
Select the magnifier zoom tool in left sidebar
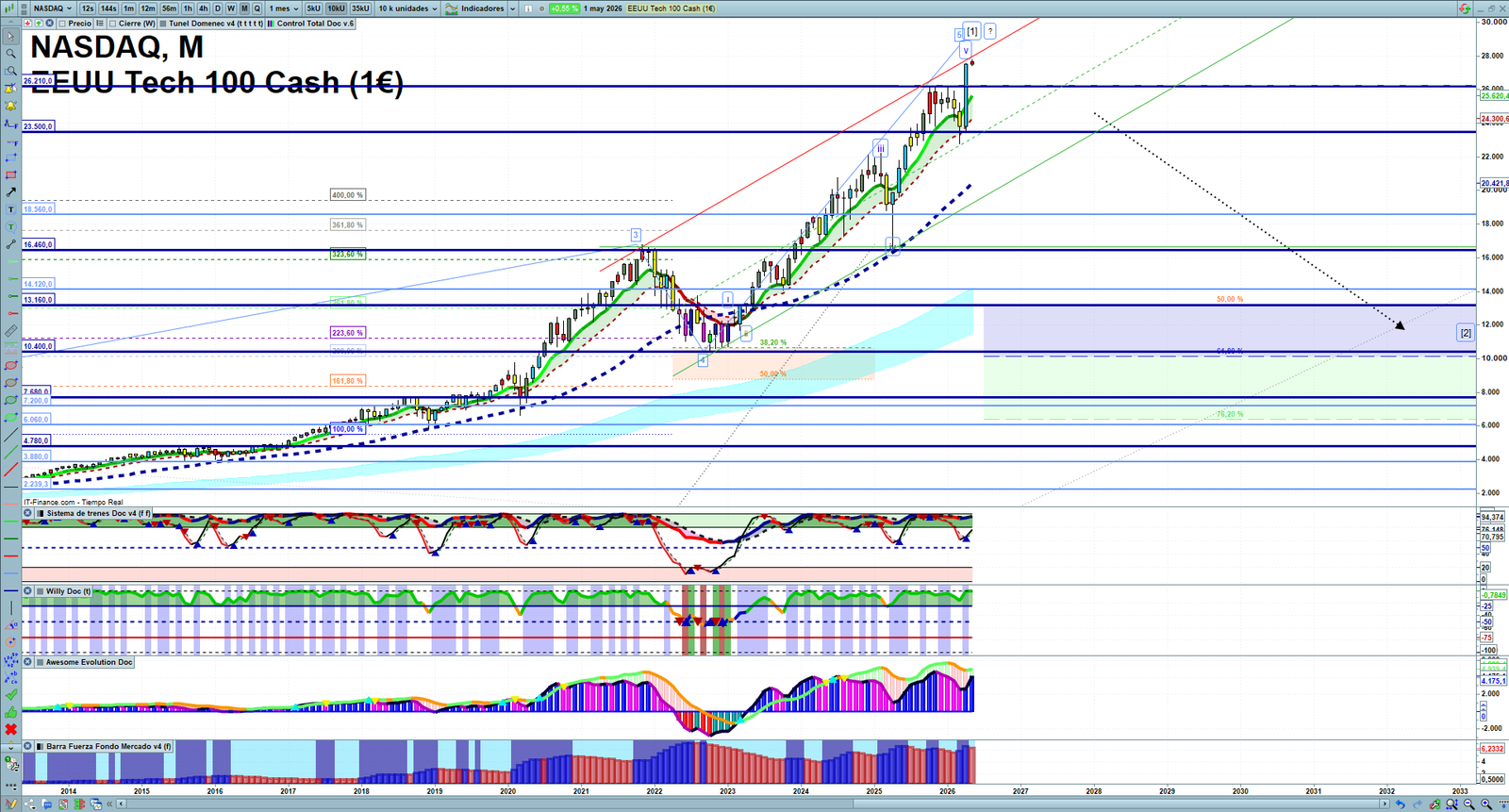pyautogui.click(x=11, y=54)
